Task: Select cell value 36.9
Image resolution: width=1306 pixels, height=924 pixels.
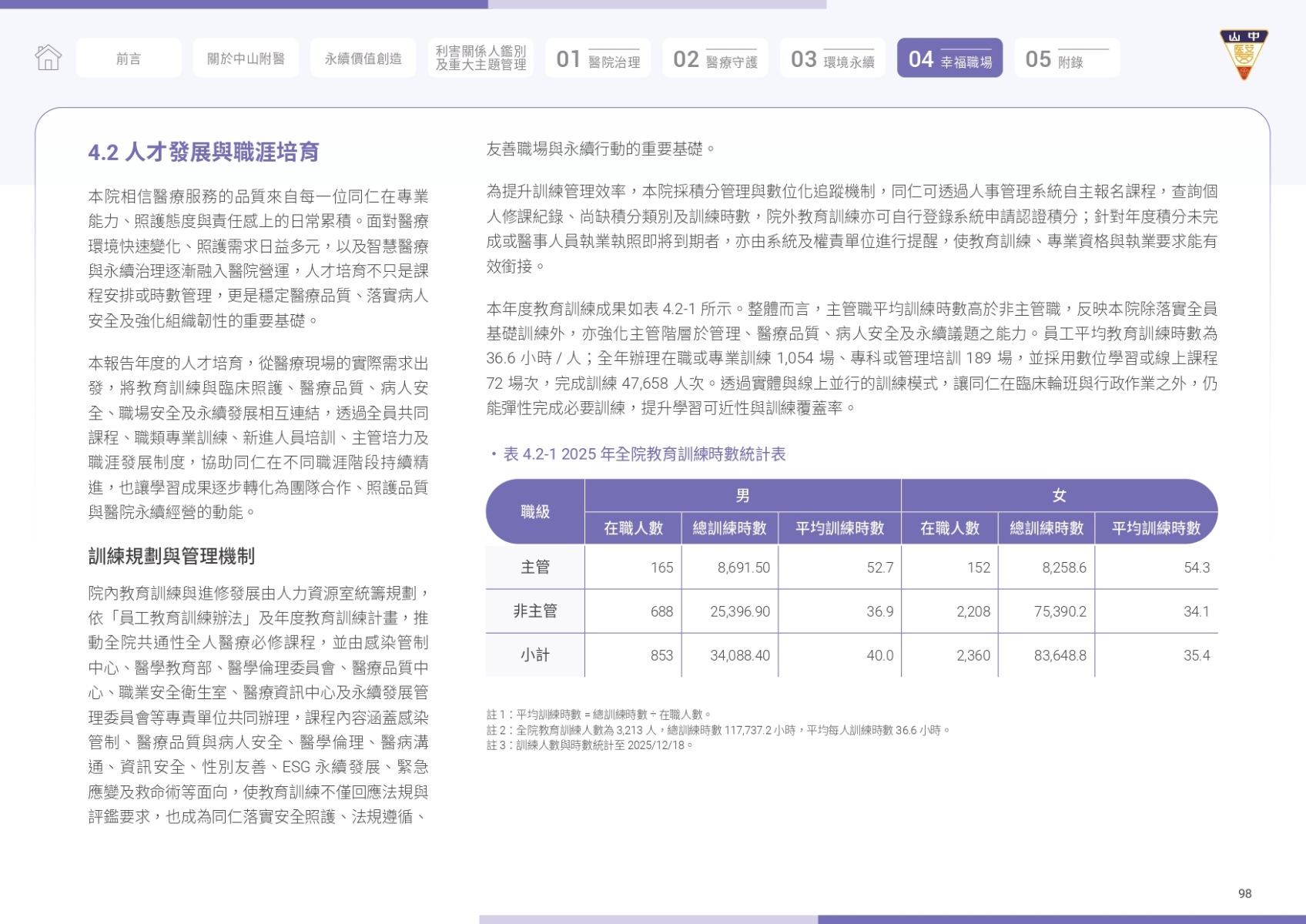Action: (x=880, y=611)
